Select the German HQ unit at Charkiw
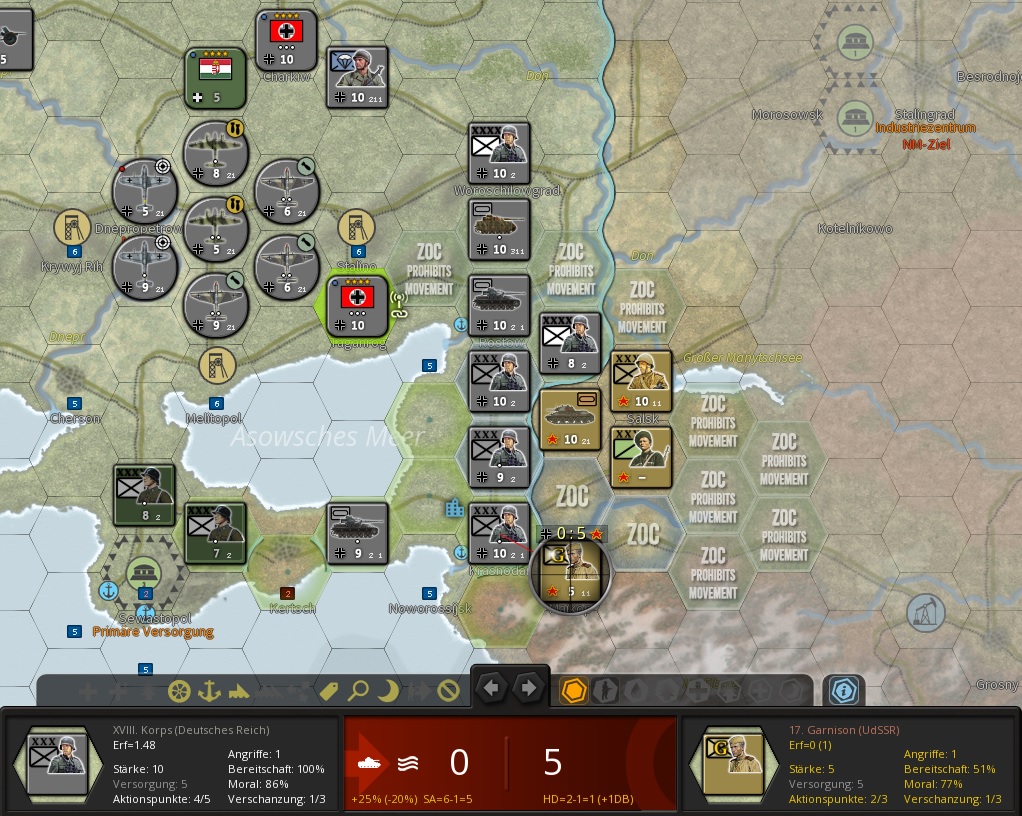Image resolution: width=1022 pixels, height=816 pixels. [x=286, y=40]
